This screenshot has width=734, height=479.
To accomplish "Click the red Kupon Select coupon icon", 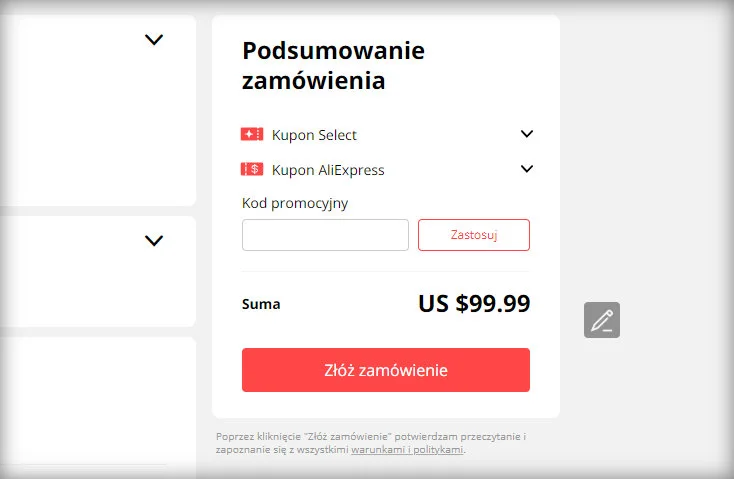I will click(x=252, y=135).
